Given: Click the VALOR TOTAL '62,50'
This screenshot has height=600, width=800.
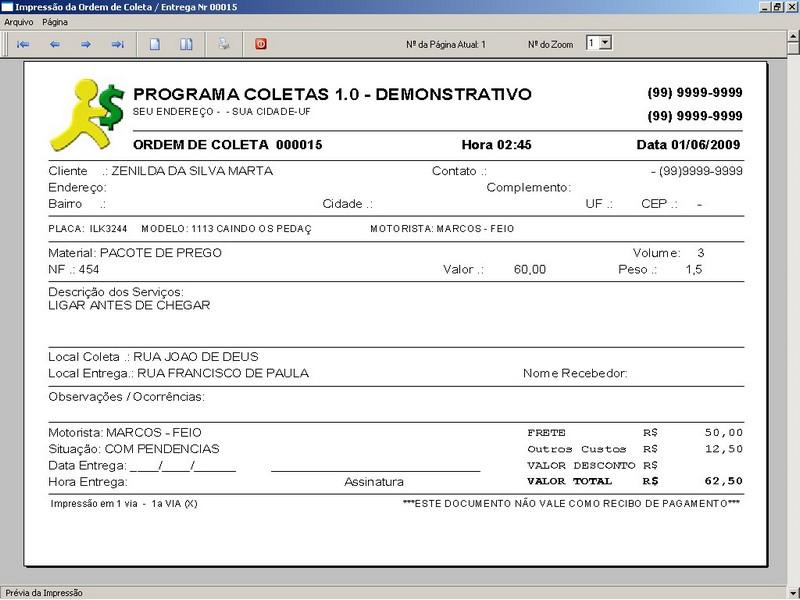Looking at the screenshot, I should click(x=723, y=481).
